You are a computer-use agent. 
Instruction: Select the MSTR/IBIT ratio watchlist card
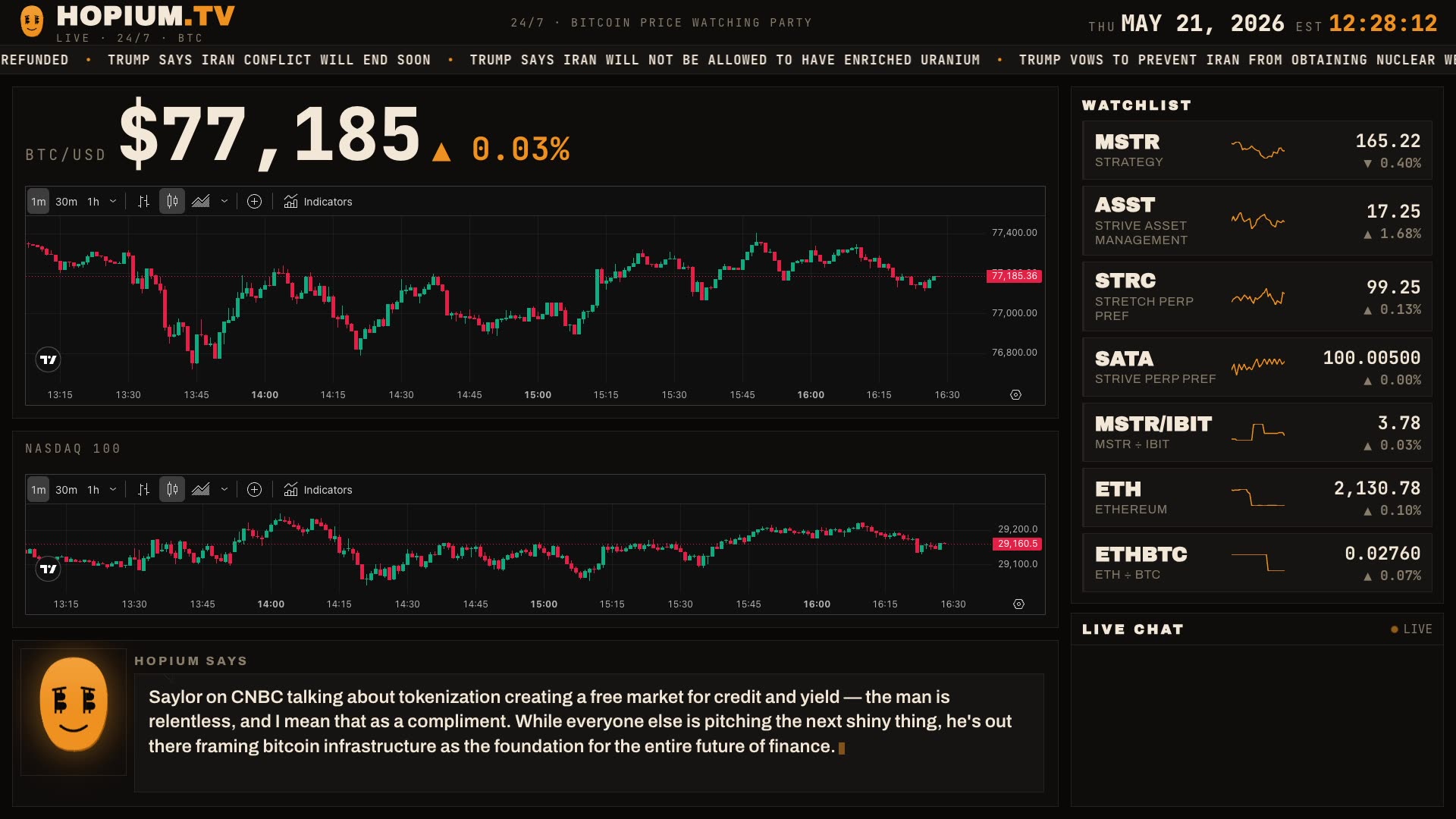pyautogui.click(x=1257, y=432)
